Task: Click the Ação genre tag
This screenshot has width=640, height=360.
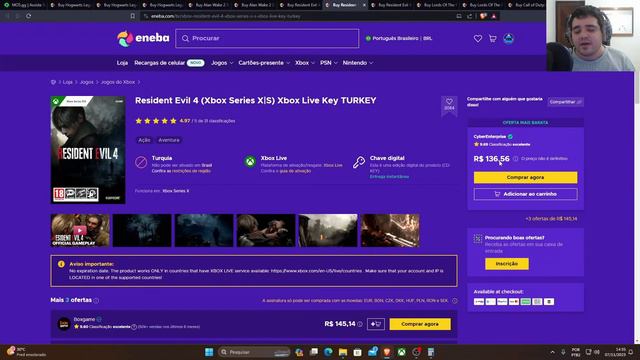Action: pos(144,140)
